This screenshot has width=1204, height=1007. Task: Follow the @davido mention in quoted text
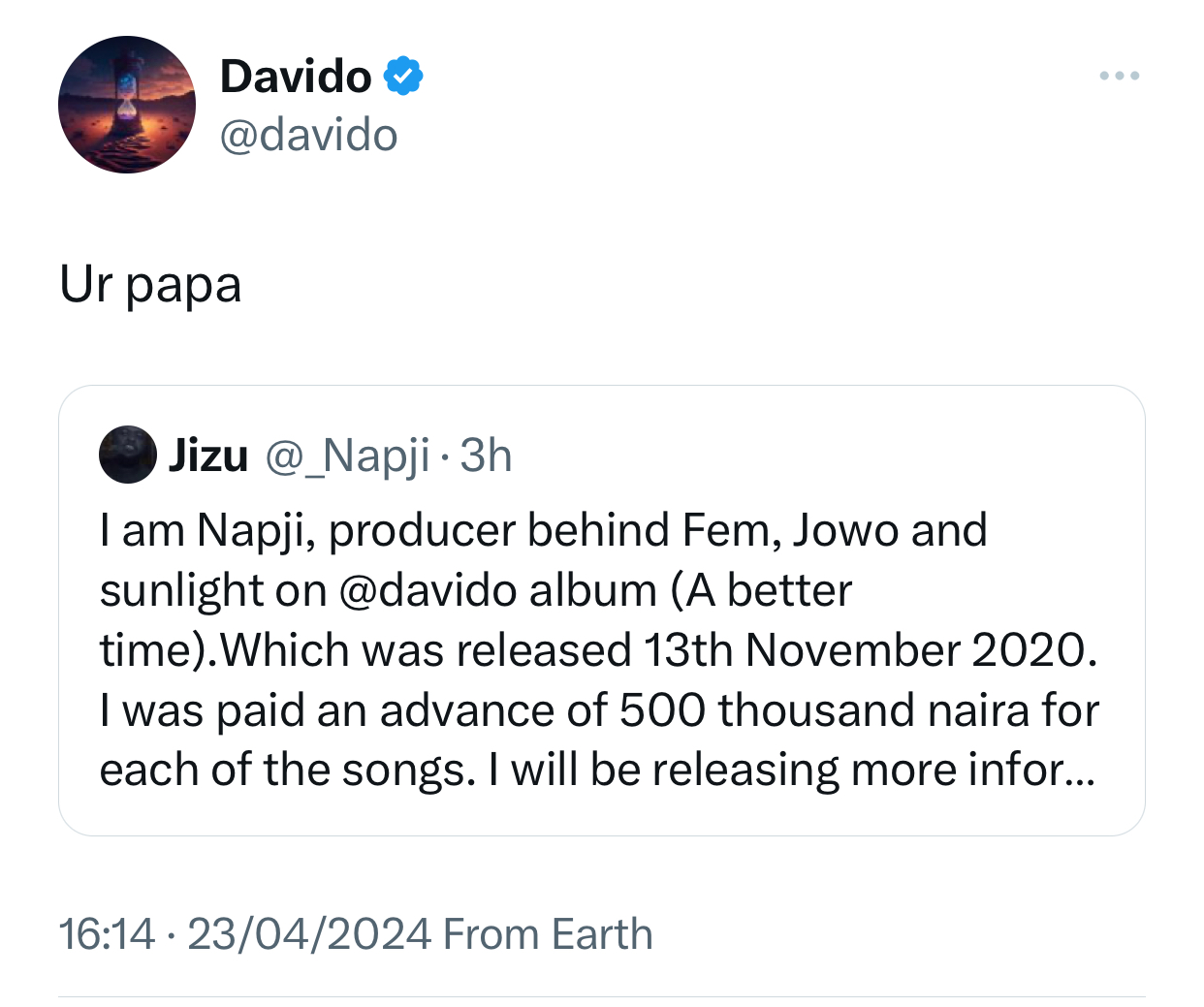point(429,591)
